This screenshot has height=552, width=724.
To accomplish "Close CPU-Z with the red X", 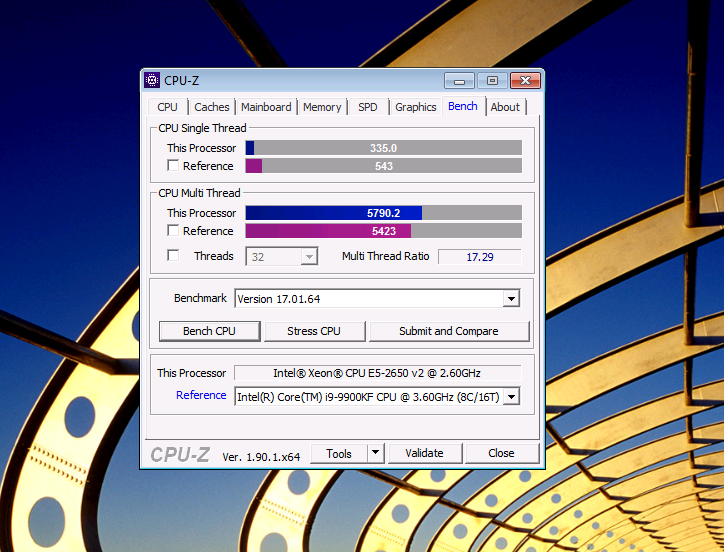I will [525, 81].
